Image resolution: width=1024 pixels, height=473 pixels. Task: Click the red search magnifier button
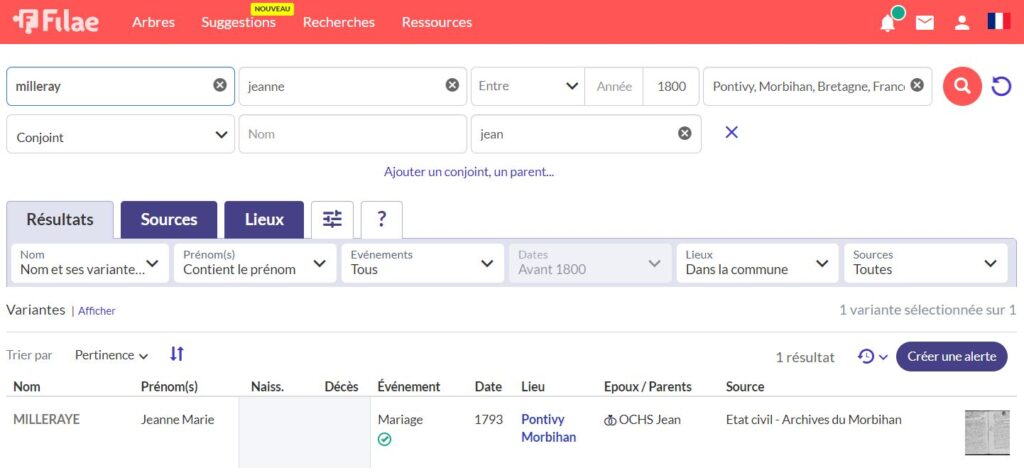click(x=962, y=87)
